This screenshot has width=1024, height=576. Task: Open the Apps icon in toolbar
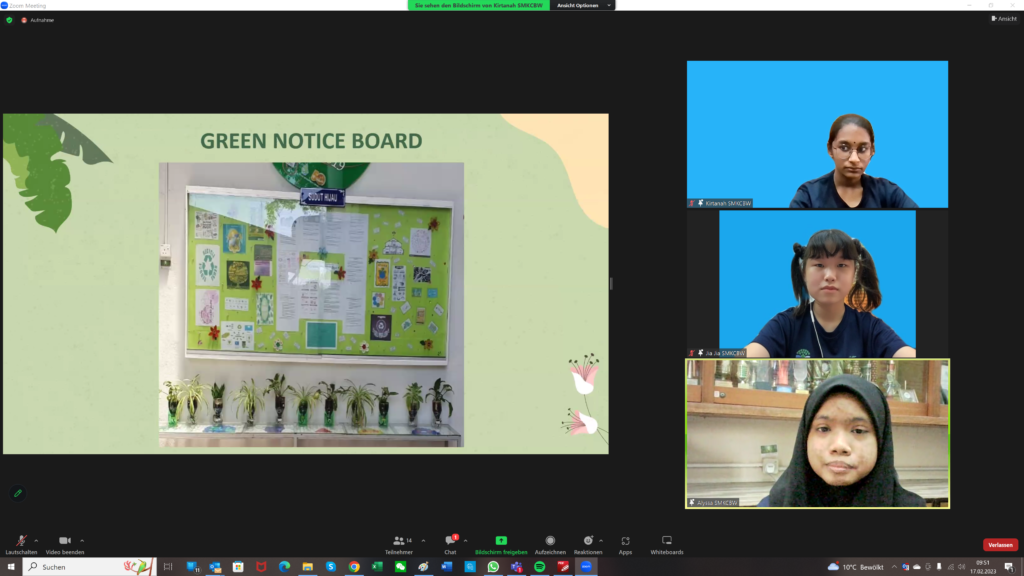point(625,541)
